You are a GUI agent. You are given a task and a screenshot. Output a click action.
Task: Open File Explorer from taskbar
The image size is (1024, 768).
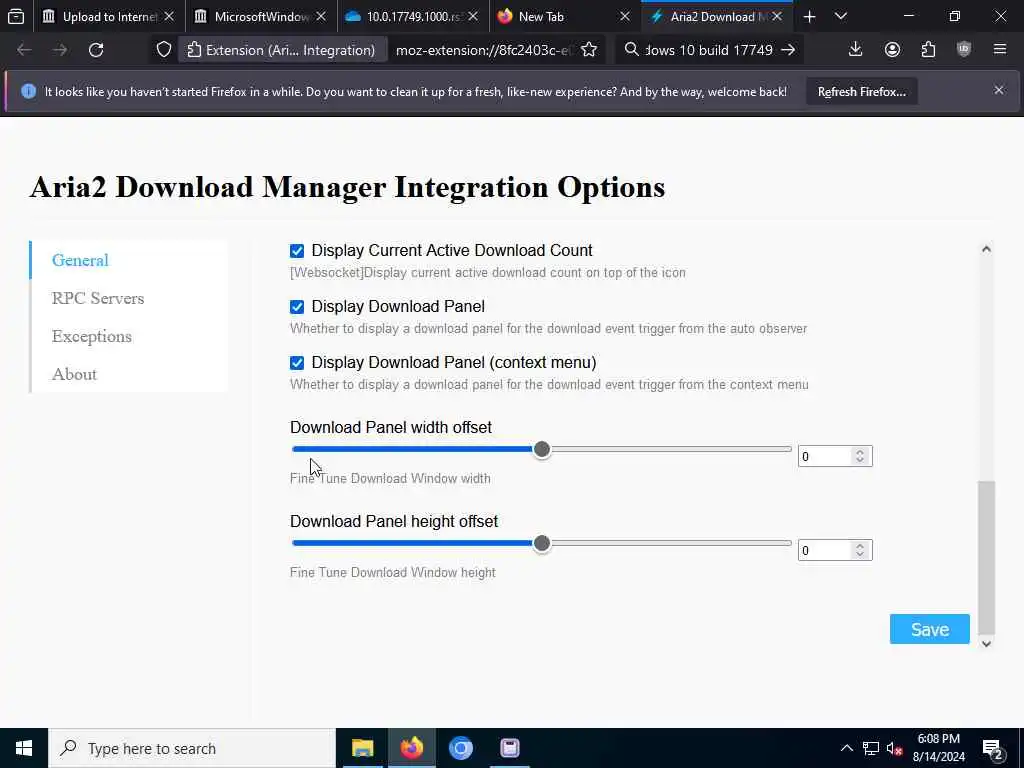(362, 748)
